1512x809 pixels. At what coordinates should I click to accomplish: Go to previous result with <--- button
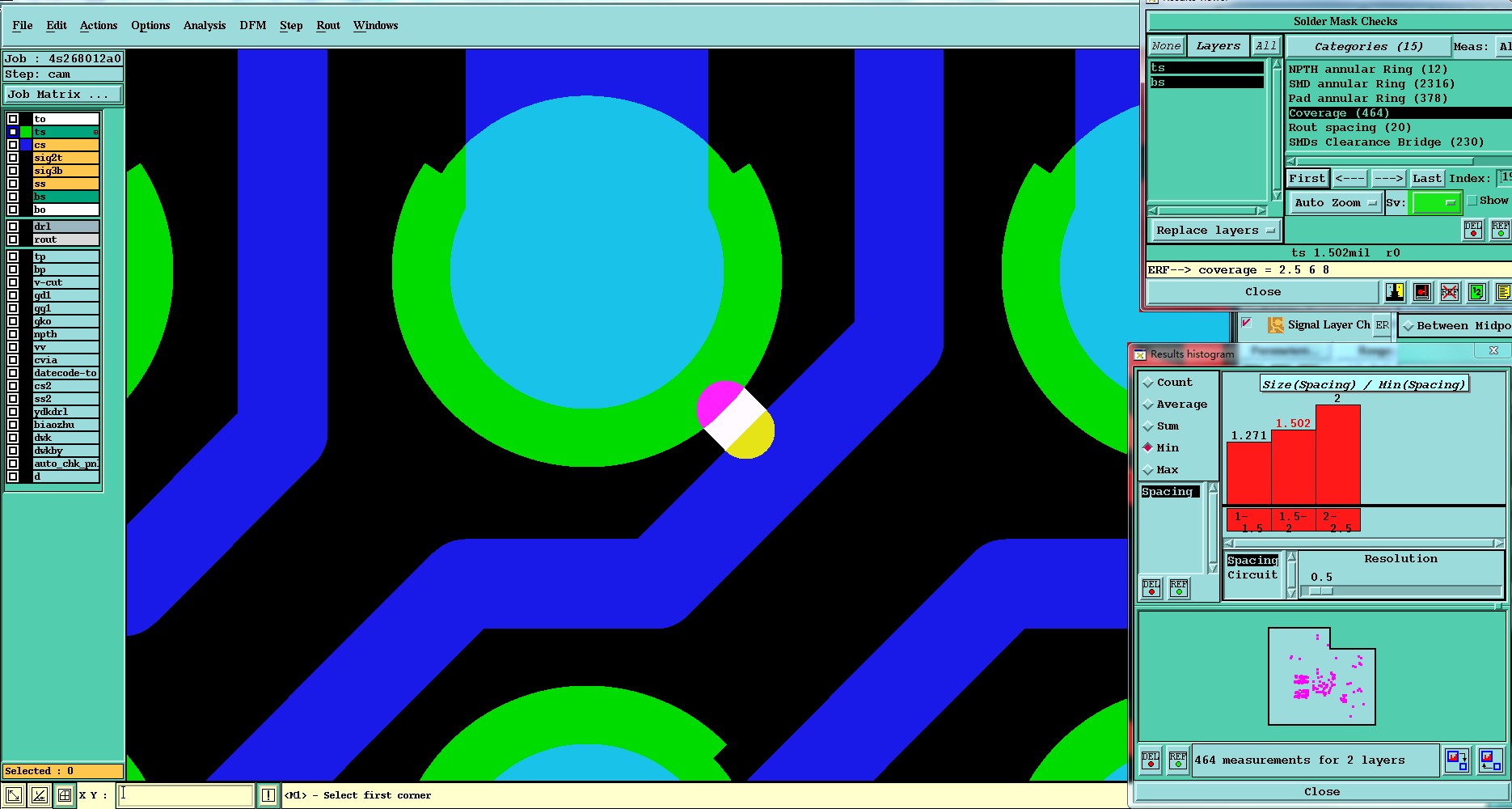[x=1350, y=179]
